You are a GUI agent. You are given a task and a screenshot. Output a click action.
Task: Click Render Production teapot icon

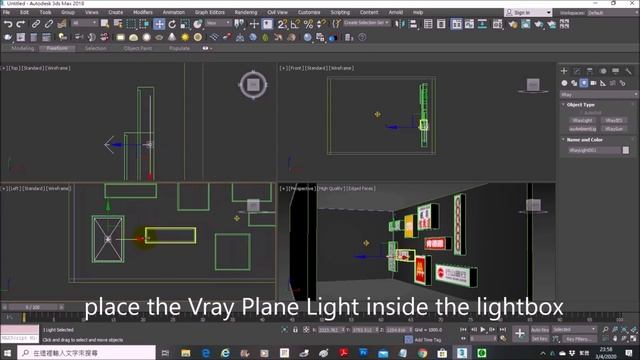[539, 24]
